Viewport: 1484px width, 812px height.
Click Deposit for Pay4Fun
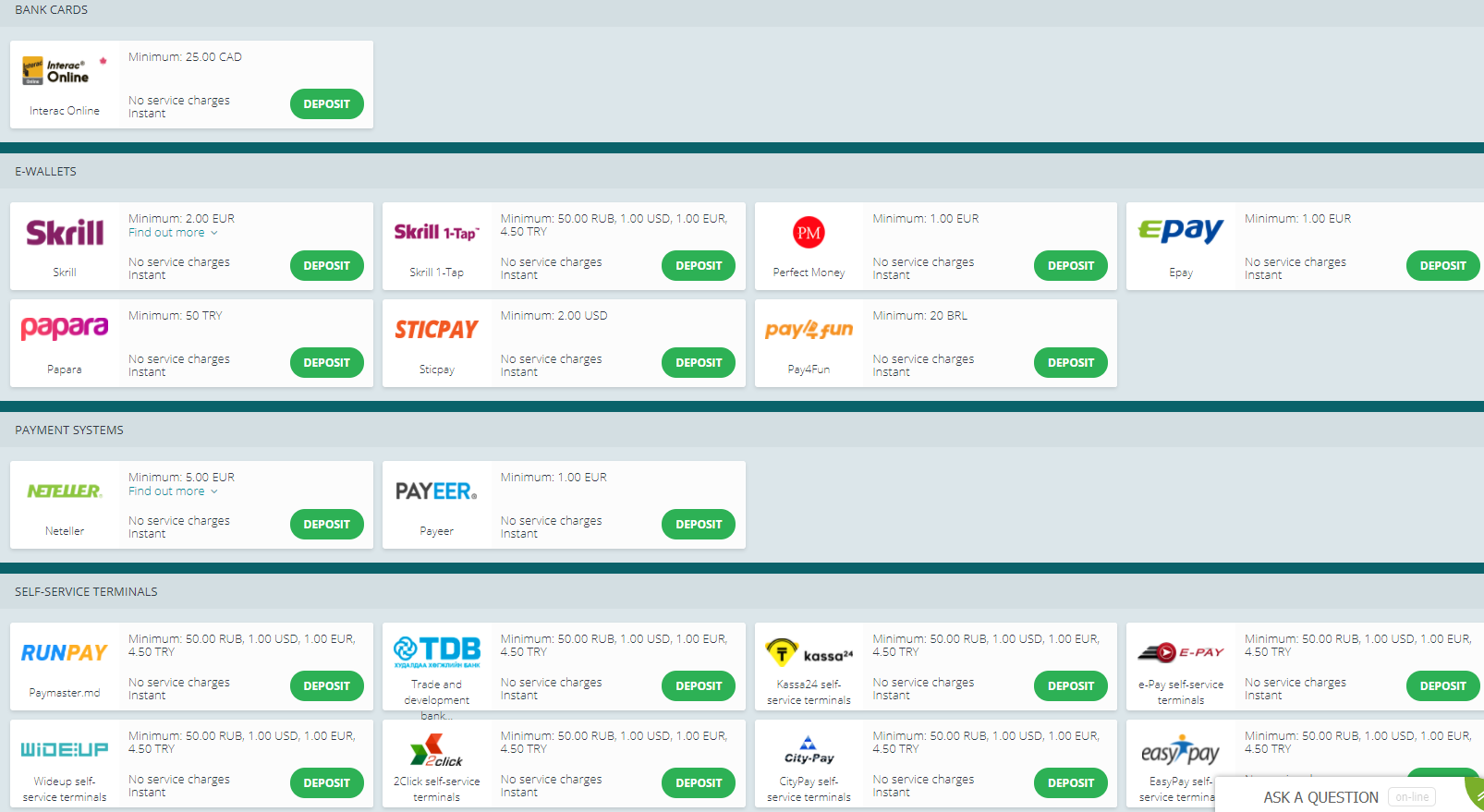tap(1071, 363)
